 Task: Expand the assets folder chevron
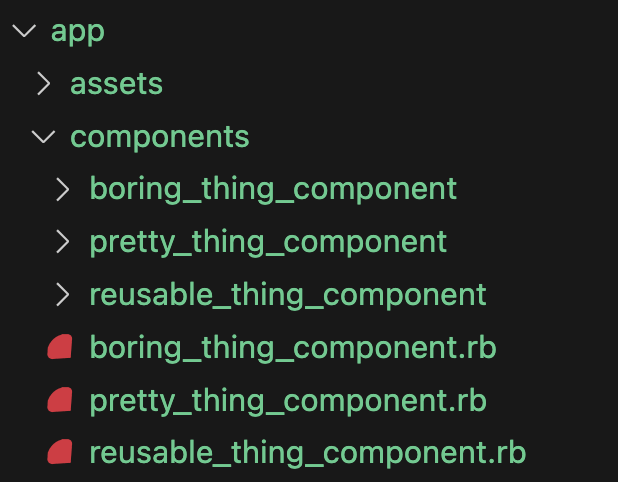(x=43, y=84)
